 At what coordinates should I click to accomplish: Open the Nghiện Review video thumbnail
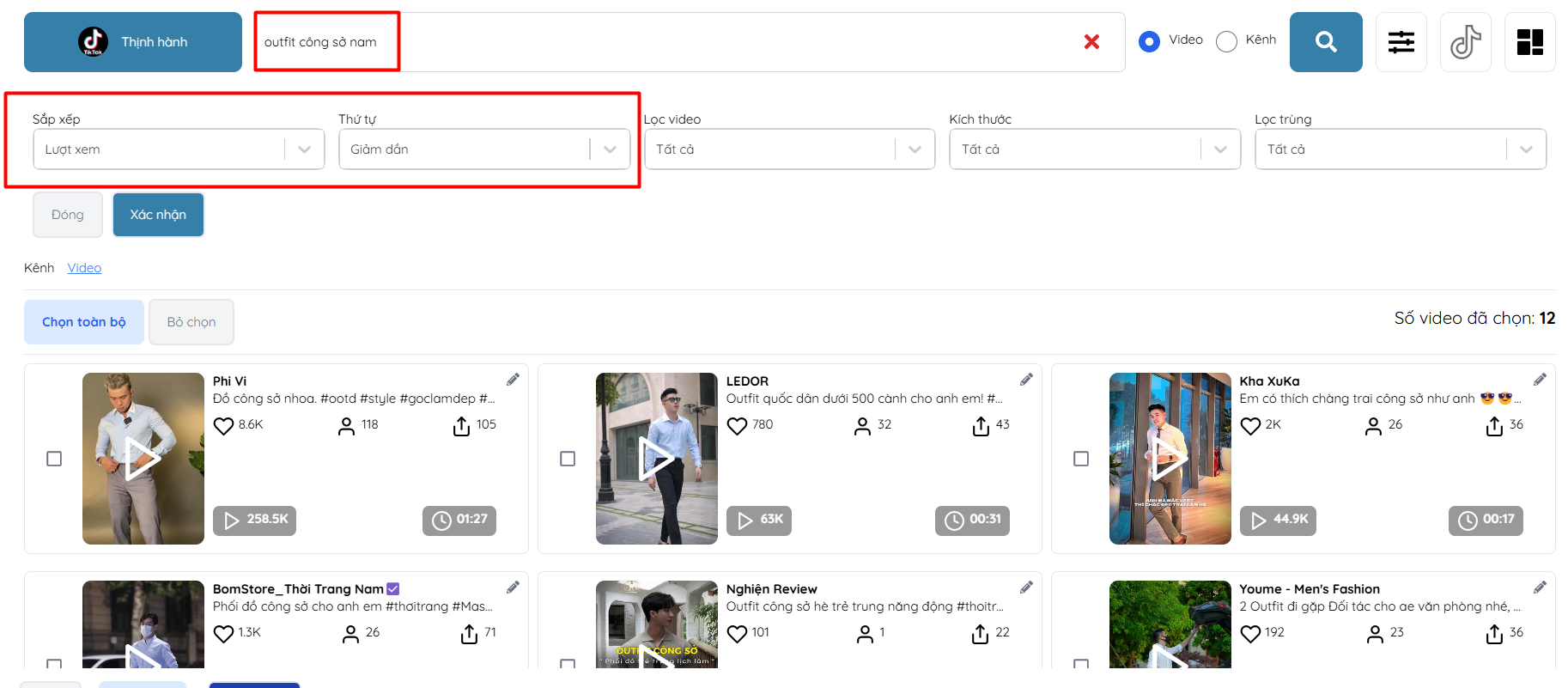click(657, 624)
